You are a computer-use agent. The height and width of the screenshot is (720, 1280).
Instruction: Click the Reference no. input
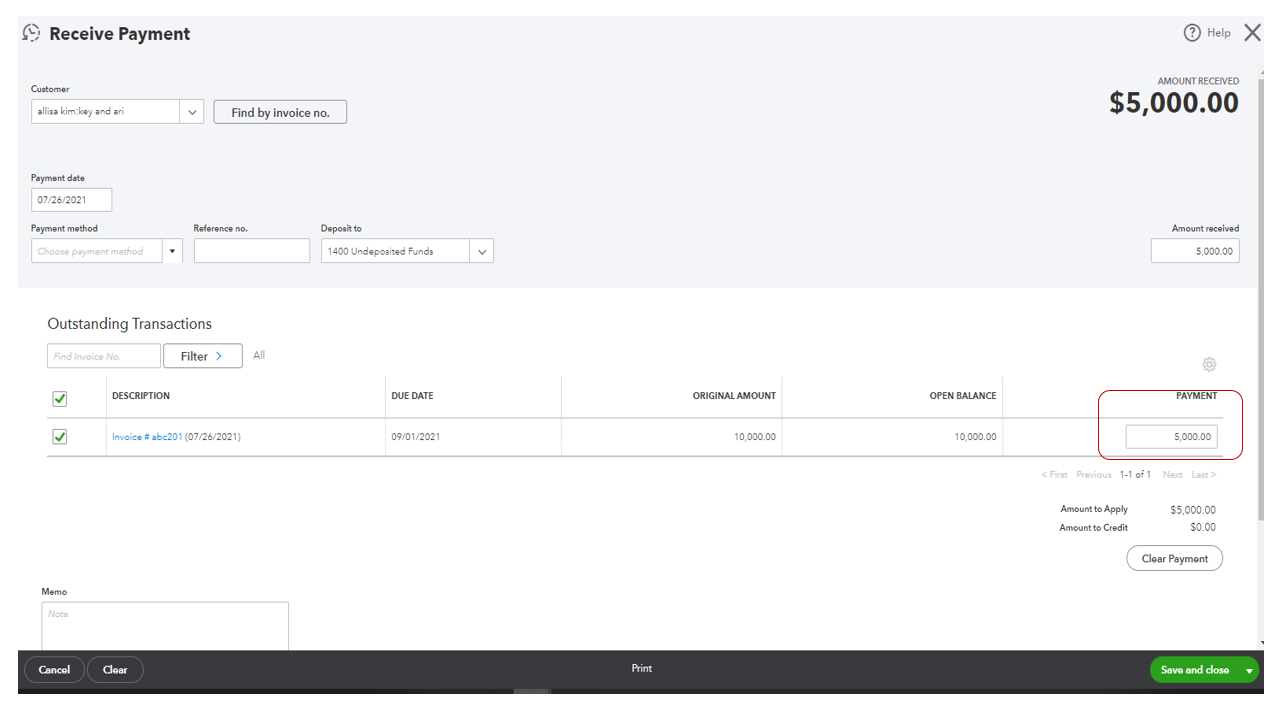pos(252,251)
